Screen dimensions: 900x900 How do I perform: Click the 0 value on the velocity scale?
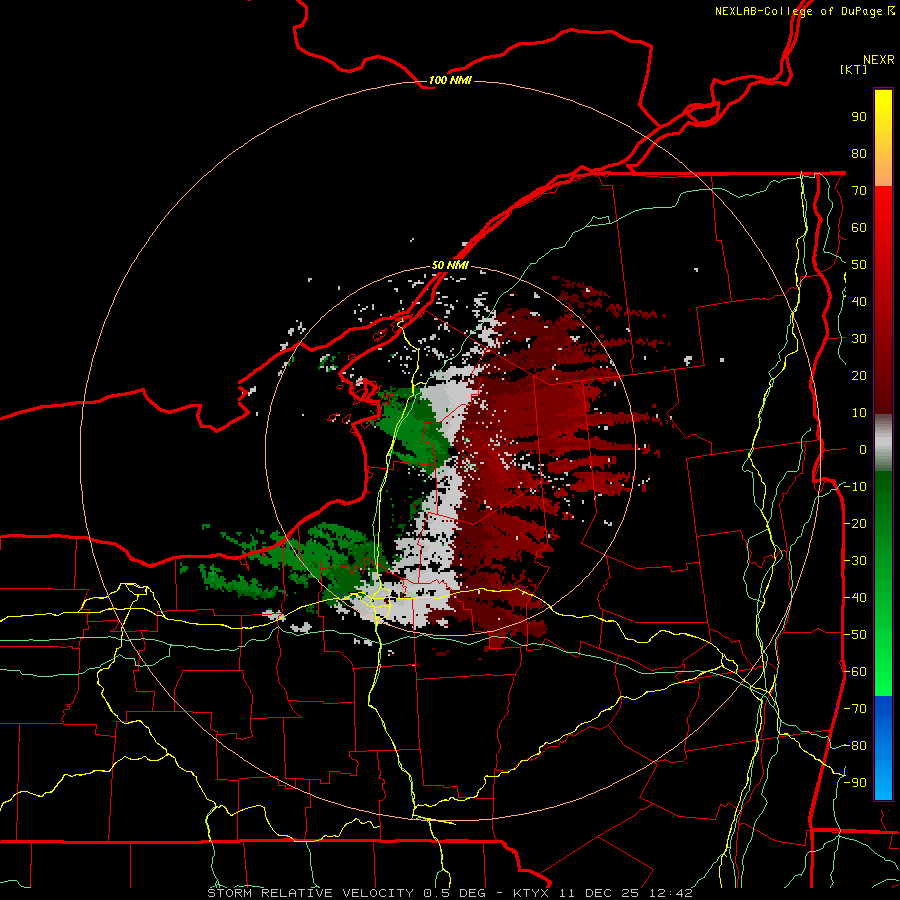[x=863, y=449]
